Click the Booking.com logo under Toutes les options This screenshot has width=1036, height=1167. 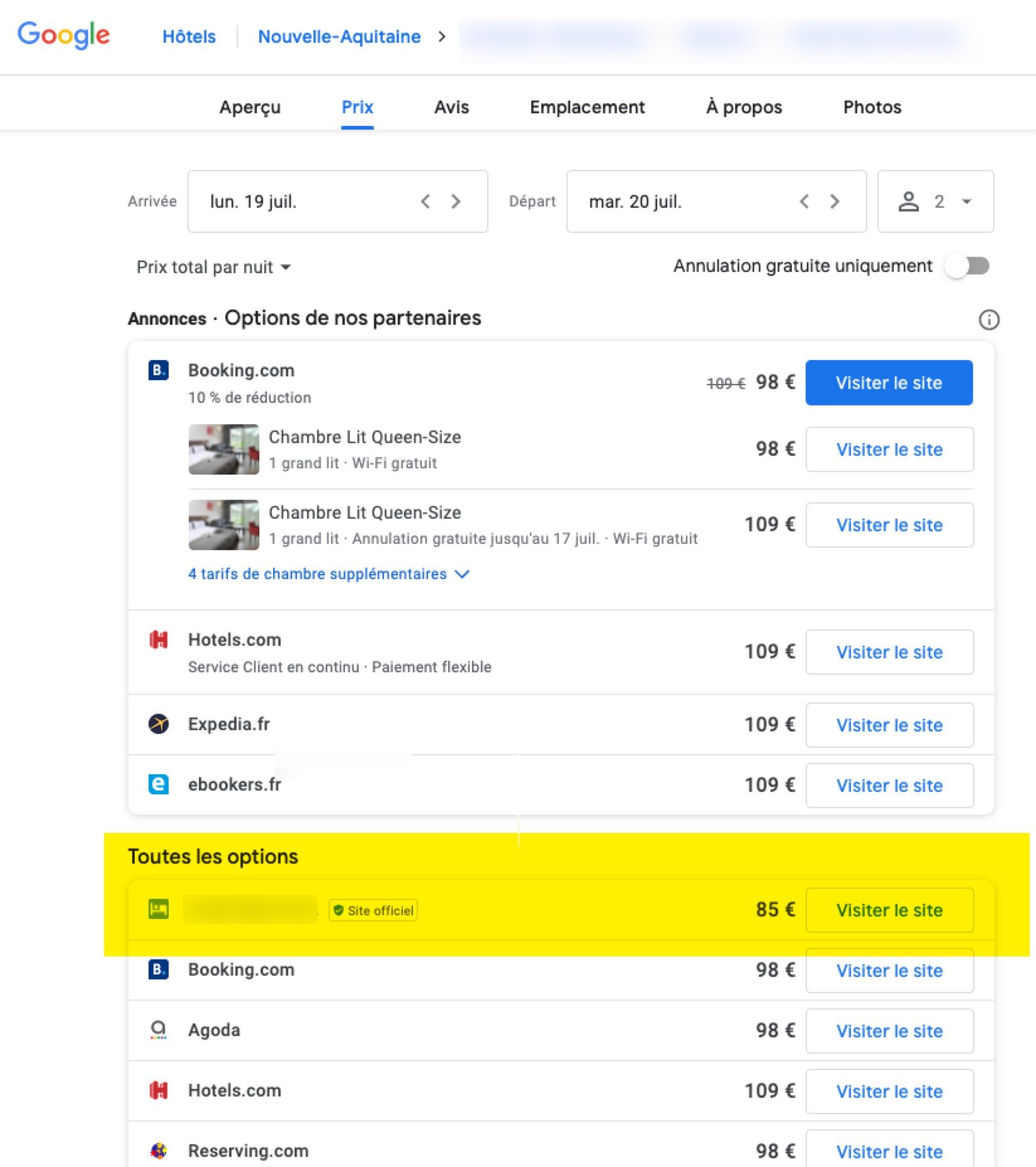tap(159, 969)
